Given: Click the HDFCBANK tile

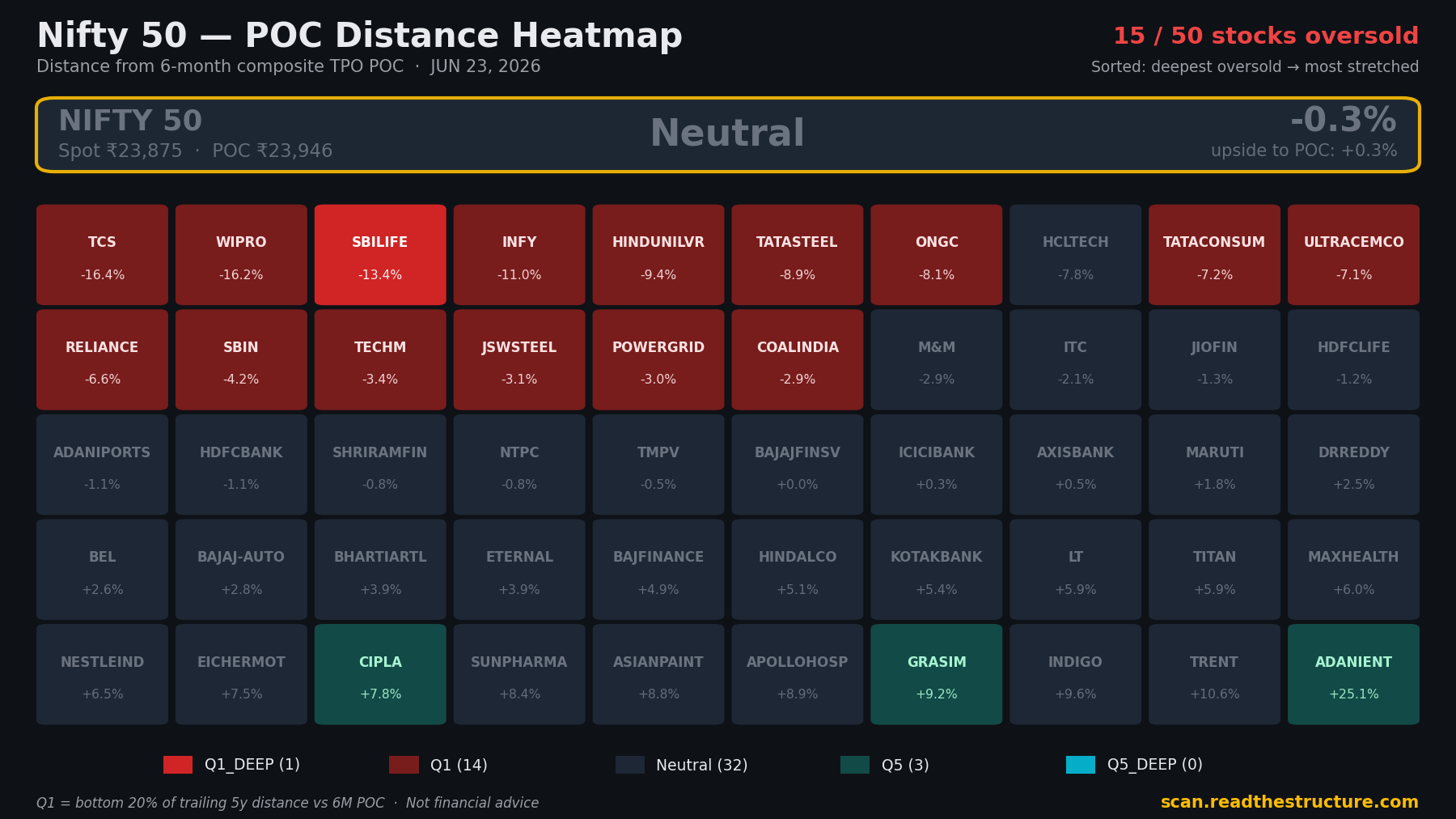Looking at the screenshot, I should (241, 465).
